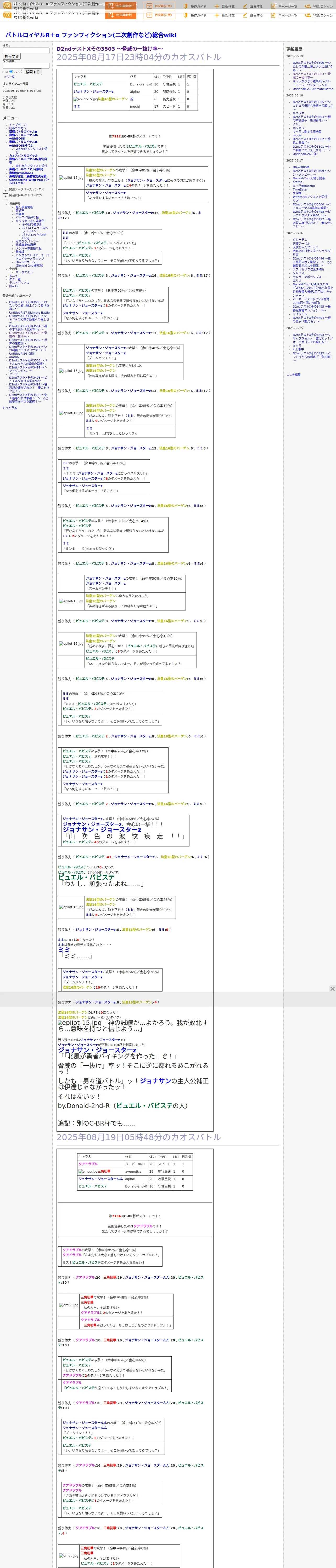Click the 編集する pencil icon in the upper header row
The width and height of the screenshot is (336, 1568).
(245, 6)
